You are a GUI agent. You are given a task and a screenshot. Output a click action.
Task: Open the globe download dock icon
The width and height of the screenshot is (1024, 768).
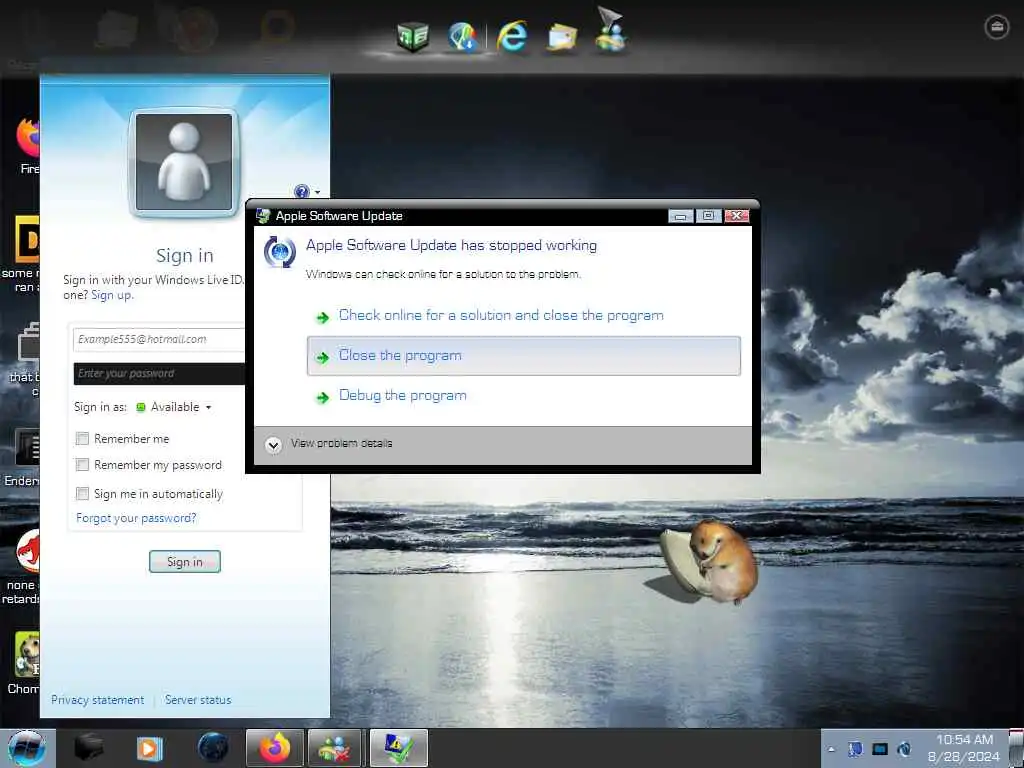click(x=463, y=37)
